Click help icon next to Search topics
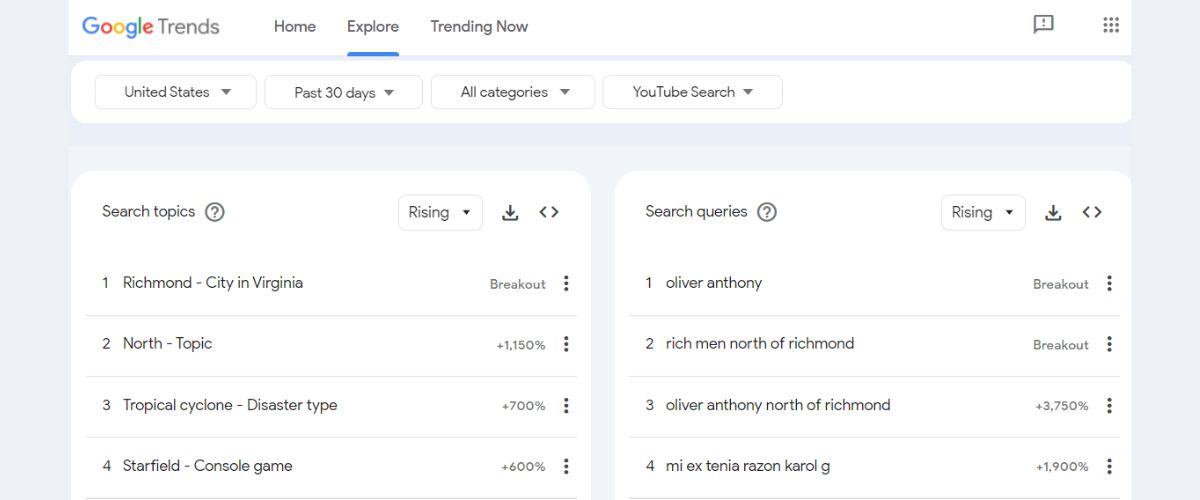 pos(215,212)
